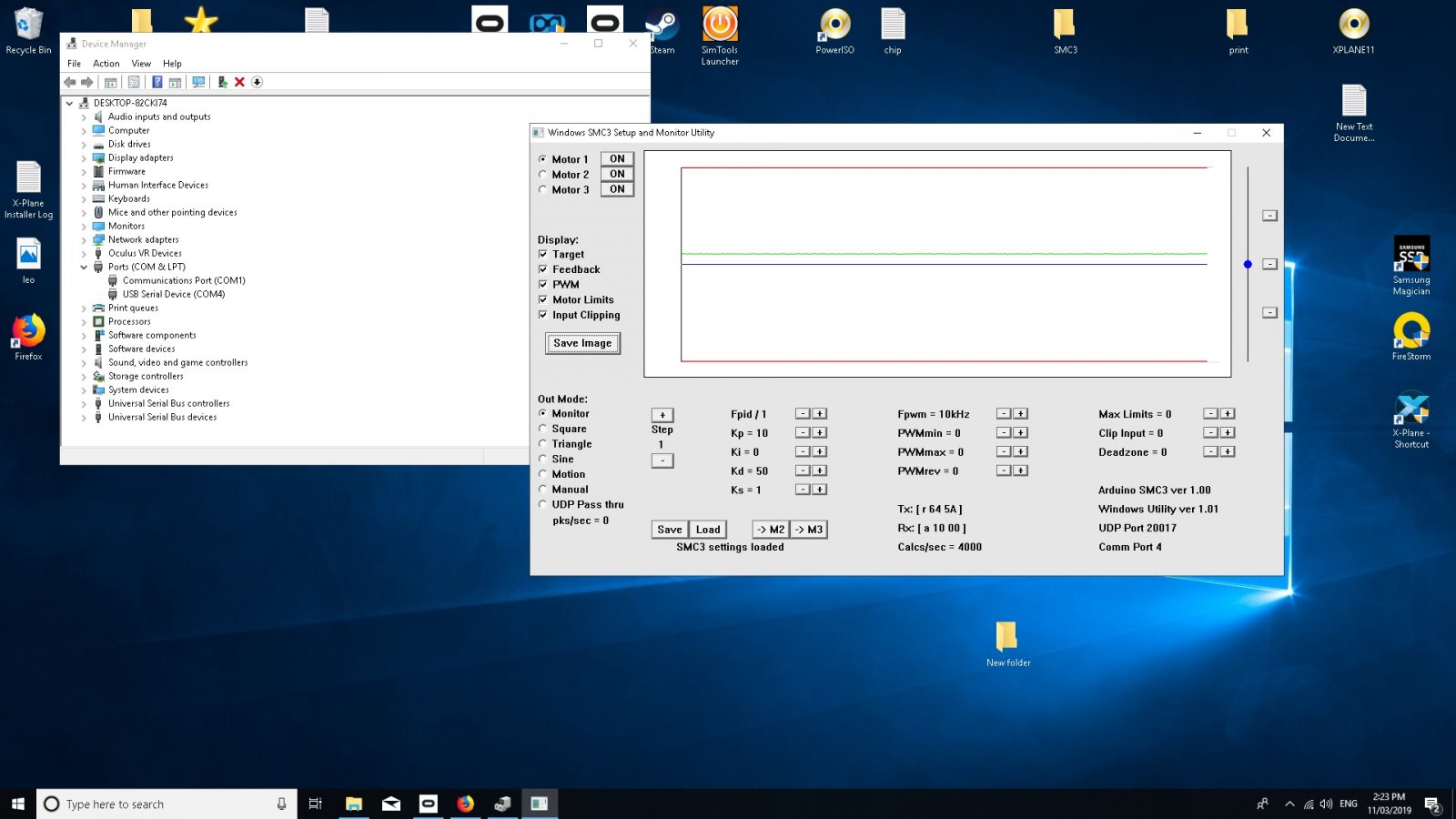Click the red X uninstall device icon
Viewport: 1456px width, 819px height.
coord(239,82)
